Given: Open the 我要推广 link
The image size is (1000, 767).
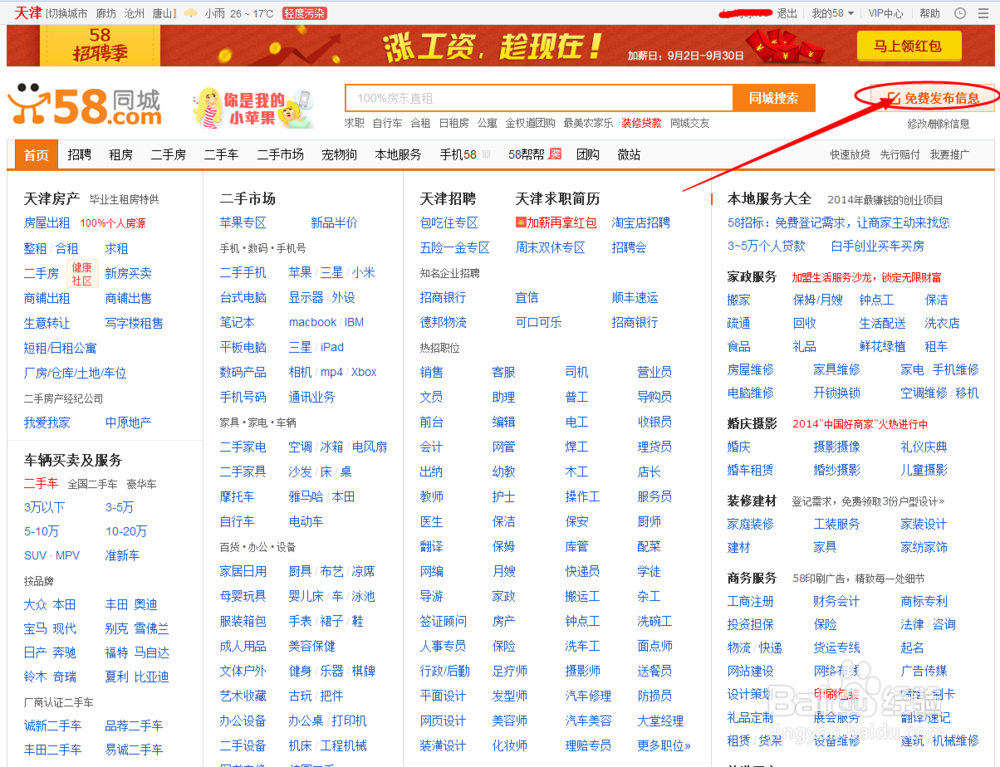Looking at the screenshot, I should click(x=949, y=154).
